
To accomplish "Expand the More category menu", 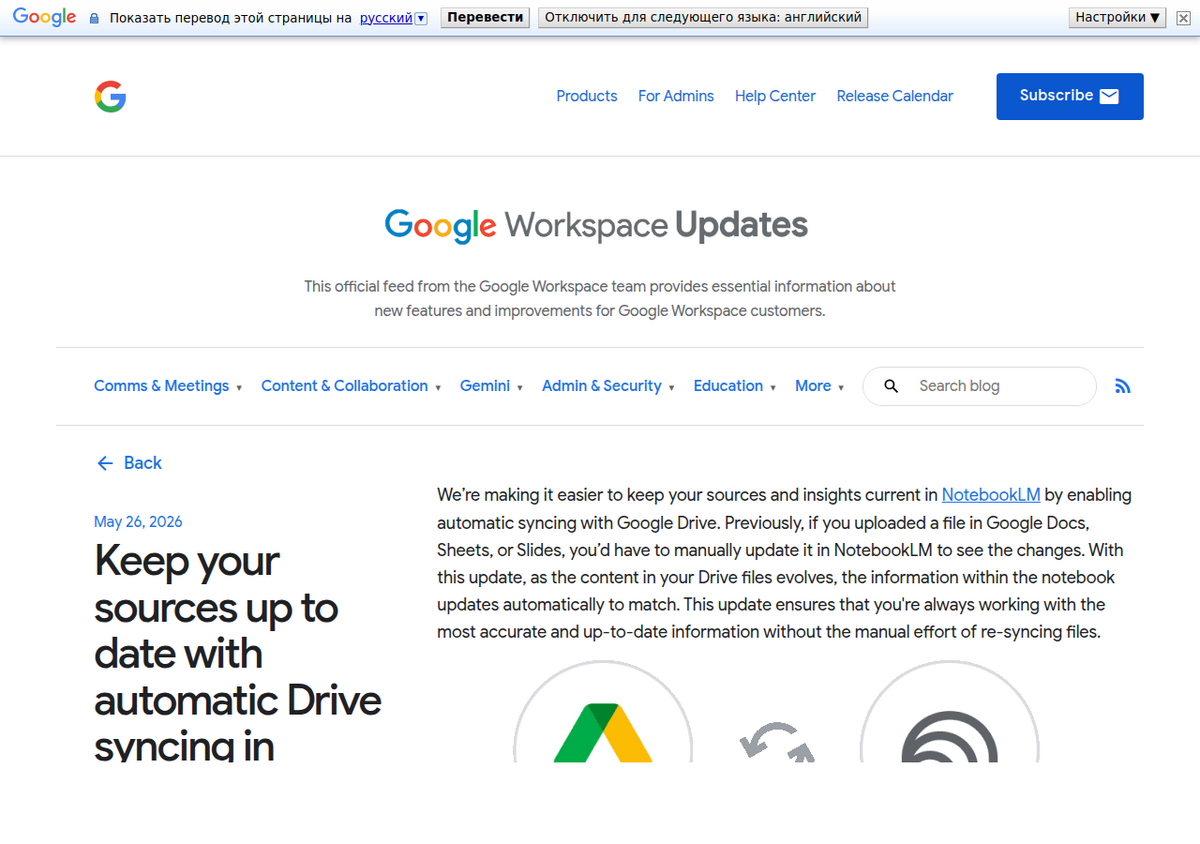I will point(820,386).
